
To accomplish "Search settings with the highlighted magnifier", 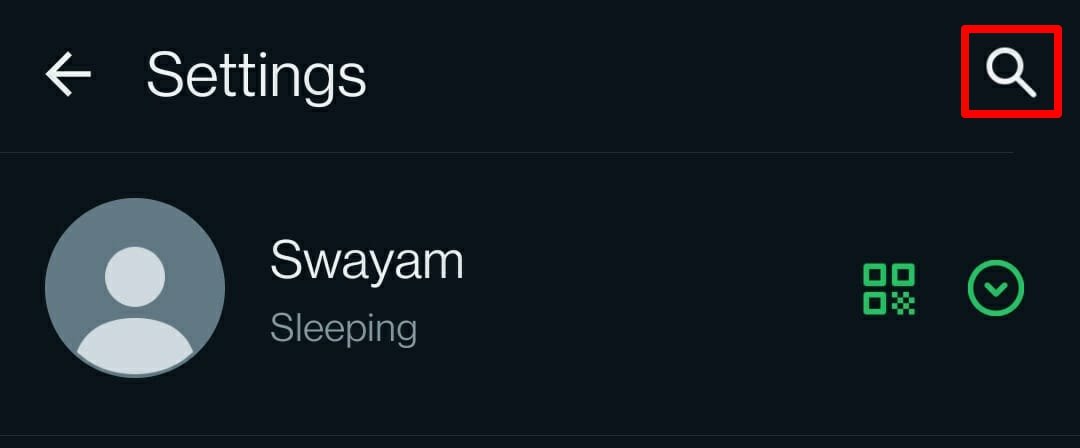I will (1010, 73).
